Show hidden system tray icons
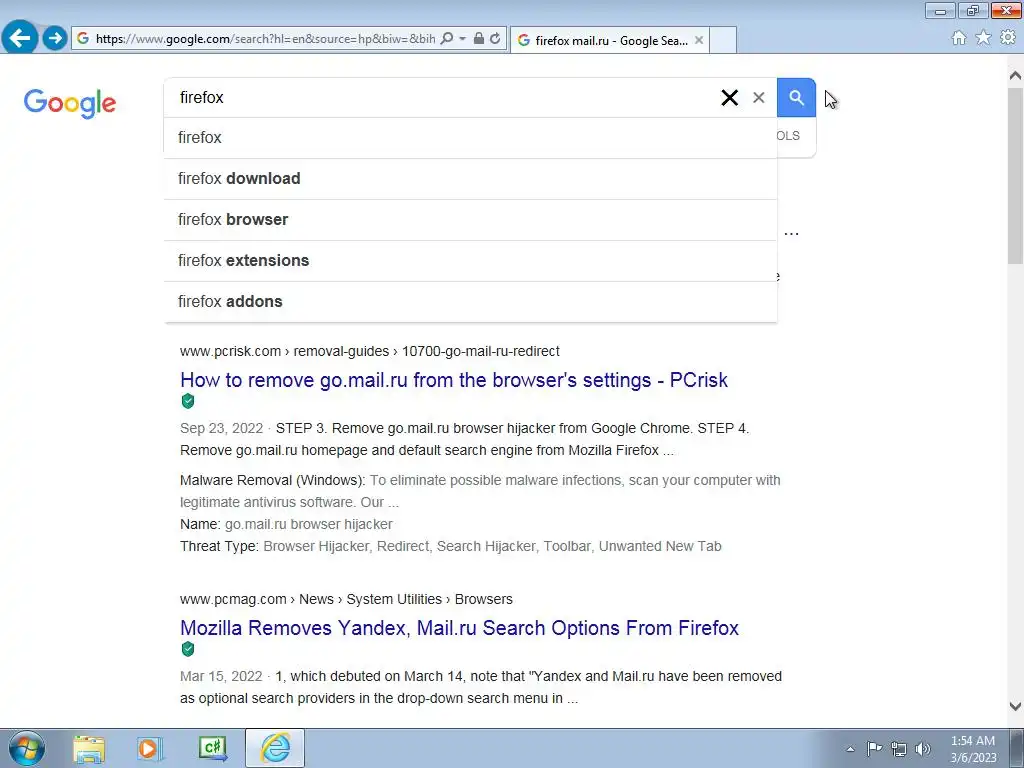This screenshot has width=1024, height=768. 850,749
